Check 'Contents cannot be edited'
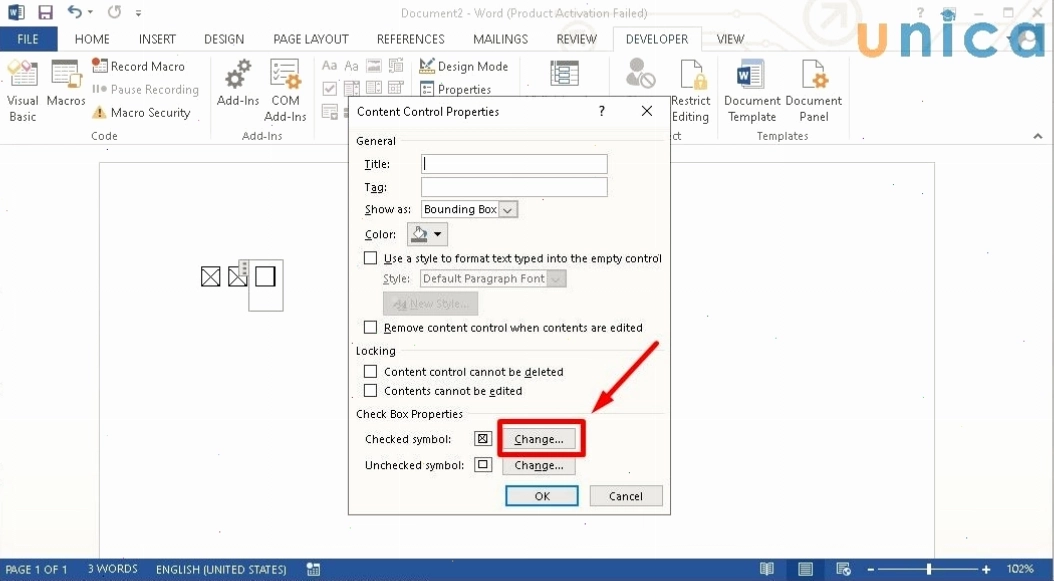 [370, 391]
